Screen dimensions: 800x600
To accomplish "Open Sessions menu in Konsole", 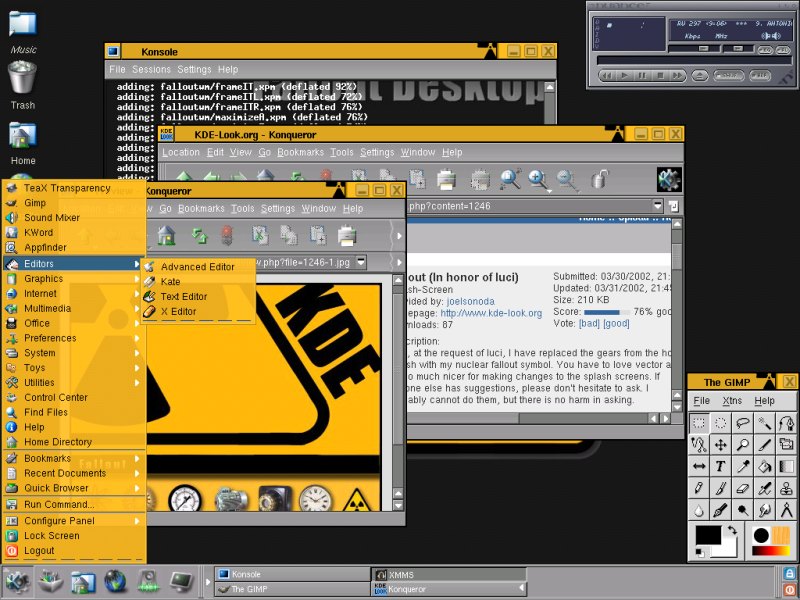I will (x=151, y=69).
